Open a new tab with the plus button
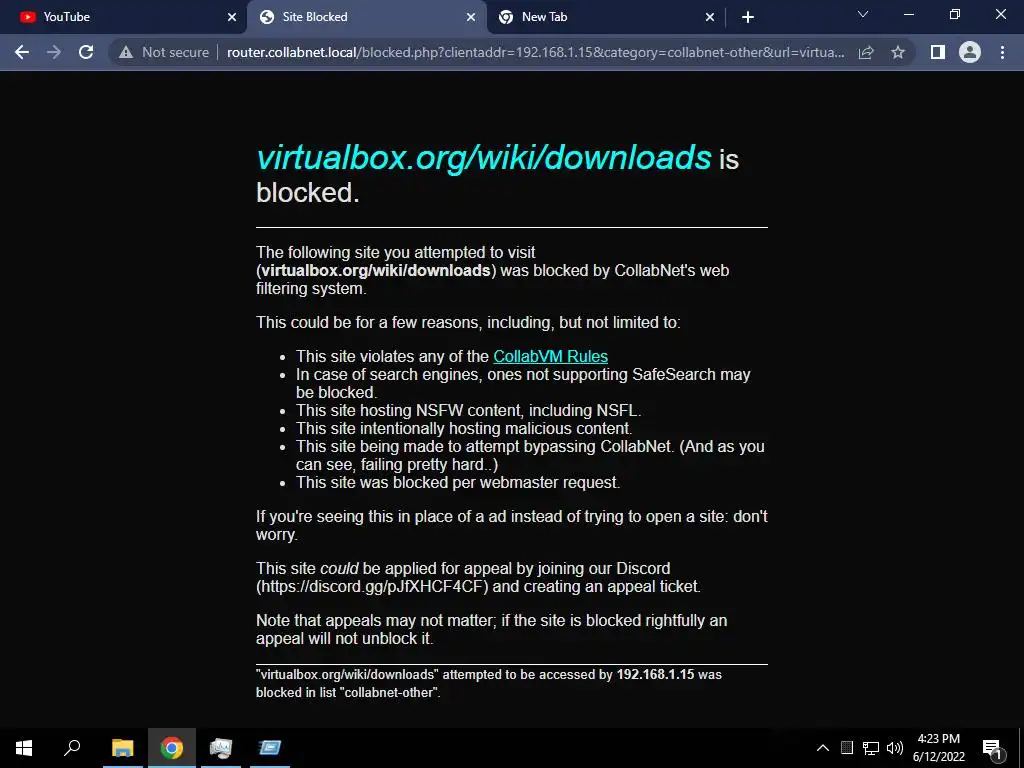 click(748, 17)
